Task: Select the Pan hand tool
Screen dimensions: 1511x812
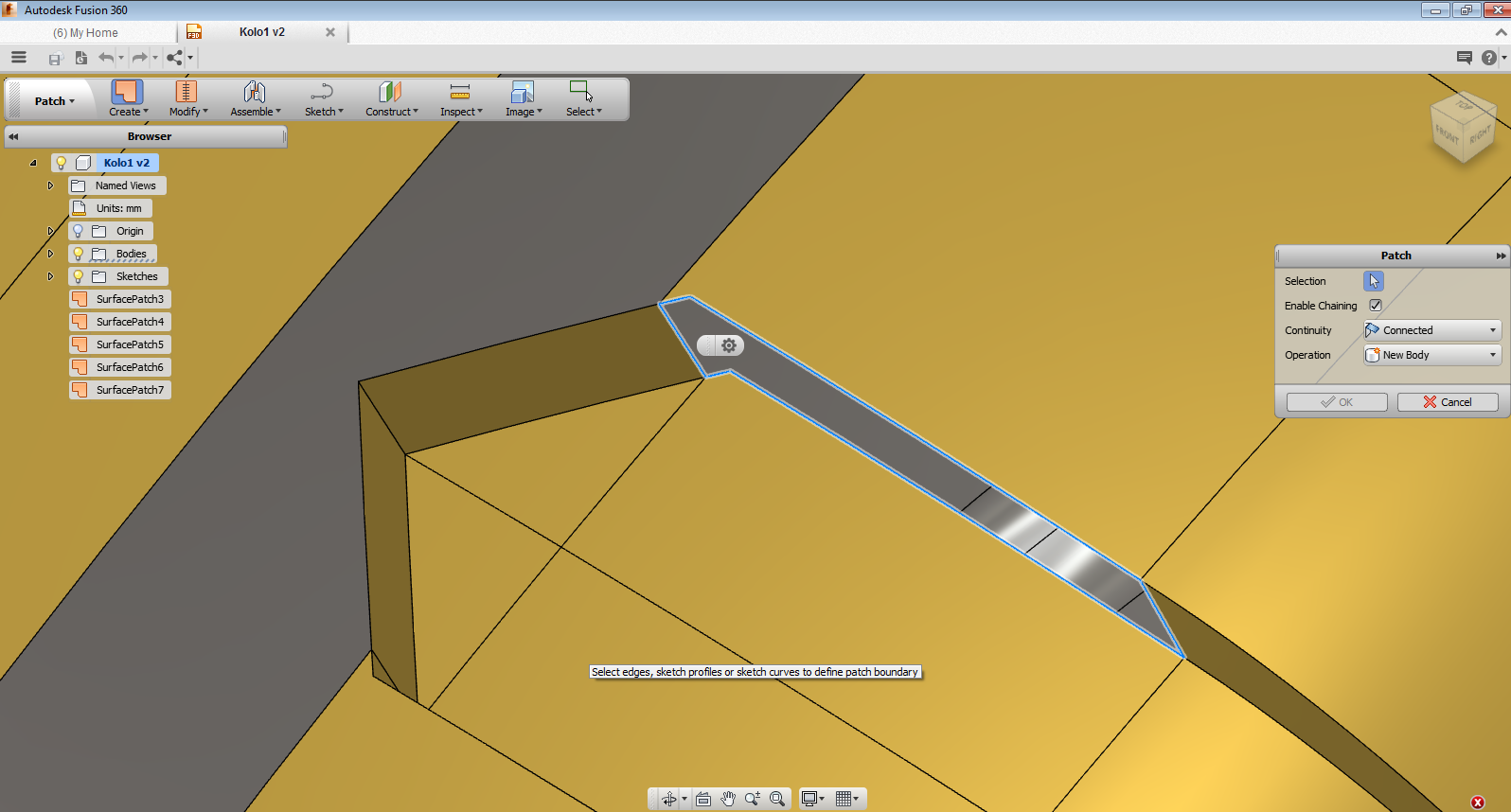Action: tap(727, 799)
